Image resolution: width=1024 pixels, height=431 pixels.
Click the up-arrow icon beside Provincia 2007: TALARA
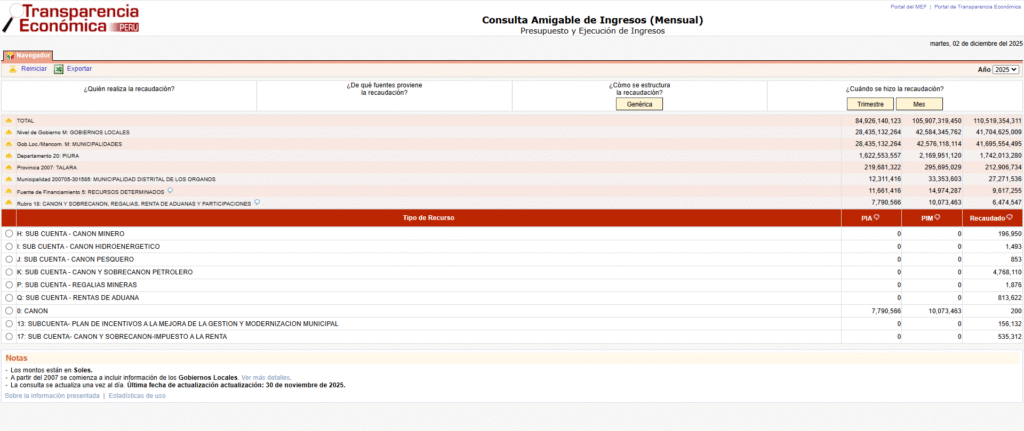click(9, 168)
